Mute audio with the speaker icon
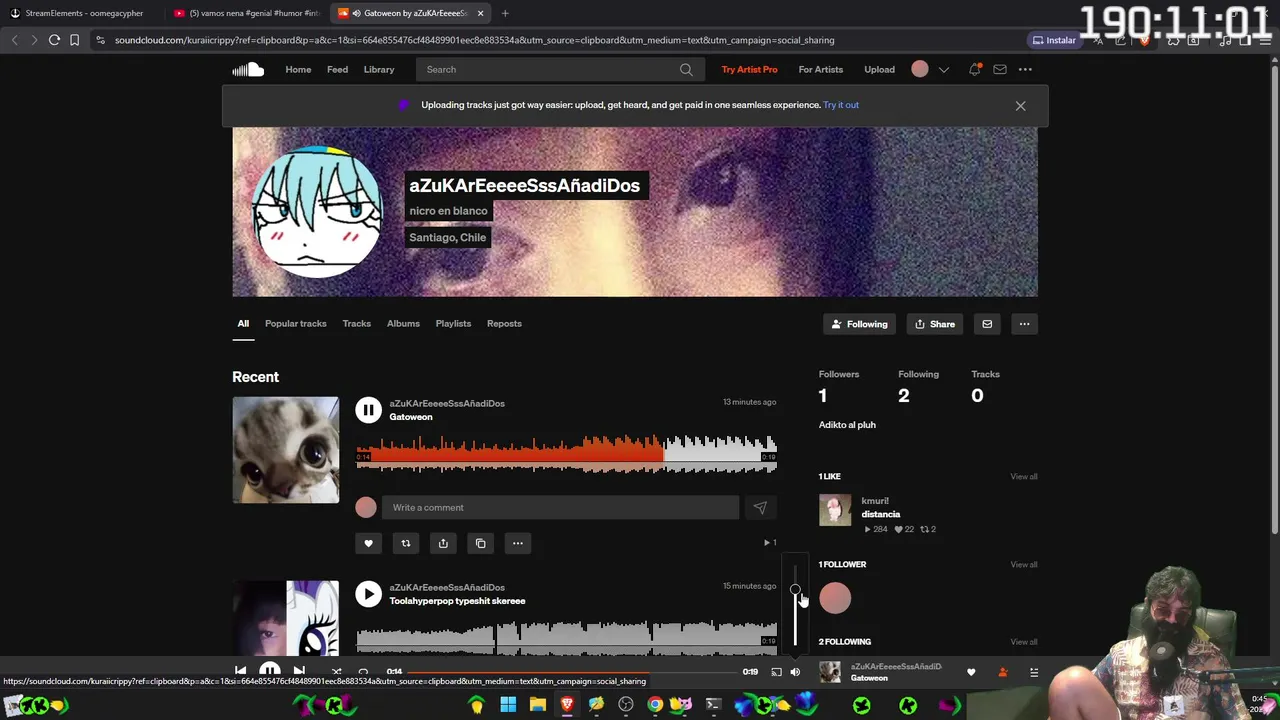 click(795, 672)
